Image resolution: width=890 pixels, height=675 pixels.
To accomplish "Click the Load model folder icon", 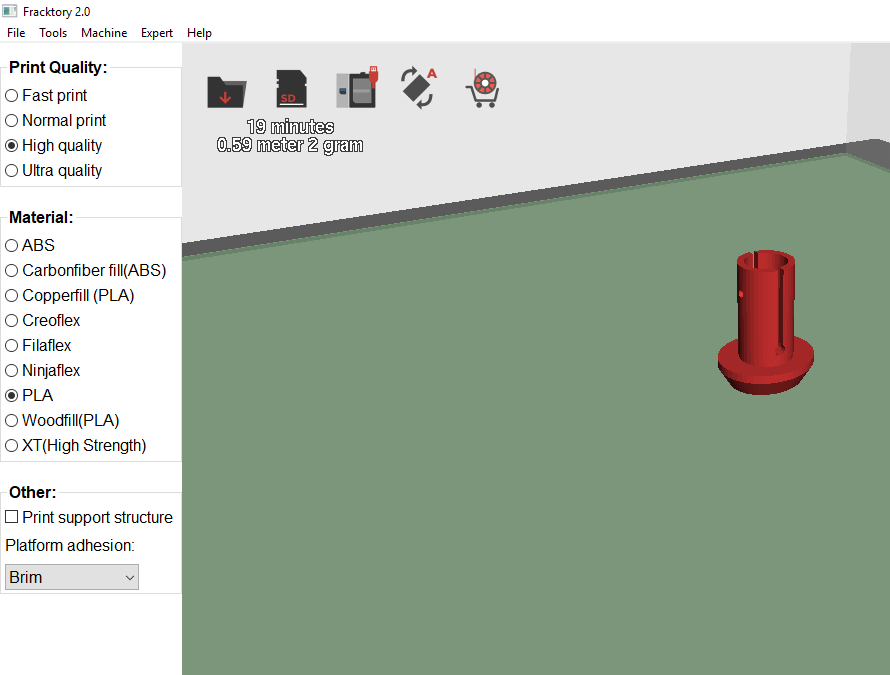I will tap(226, 91).
